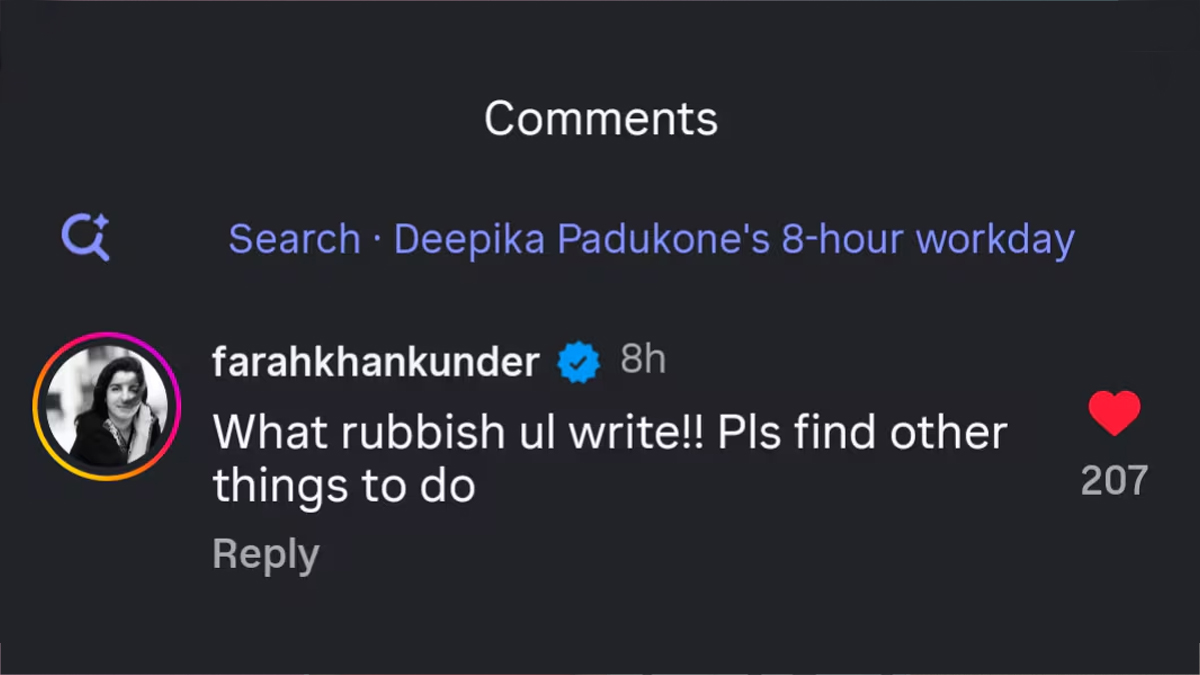Viewport: 1200px width, 675px height.
Task: Click the blue verified badge
Action: click(578, 362)
